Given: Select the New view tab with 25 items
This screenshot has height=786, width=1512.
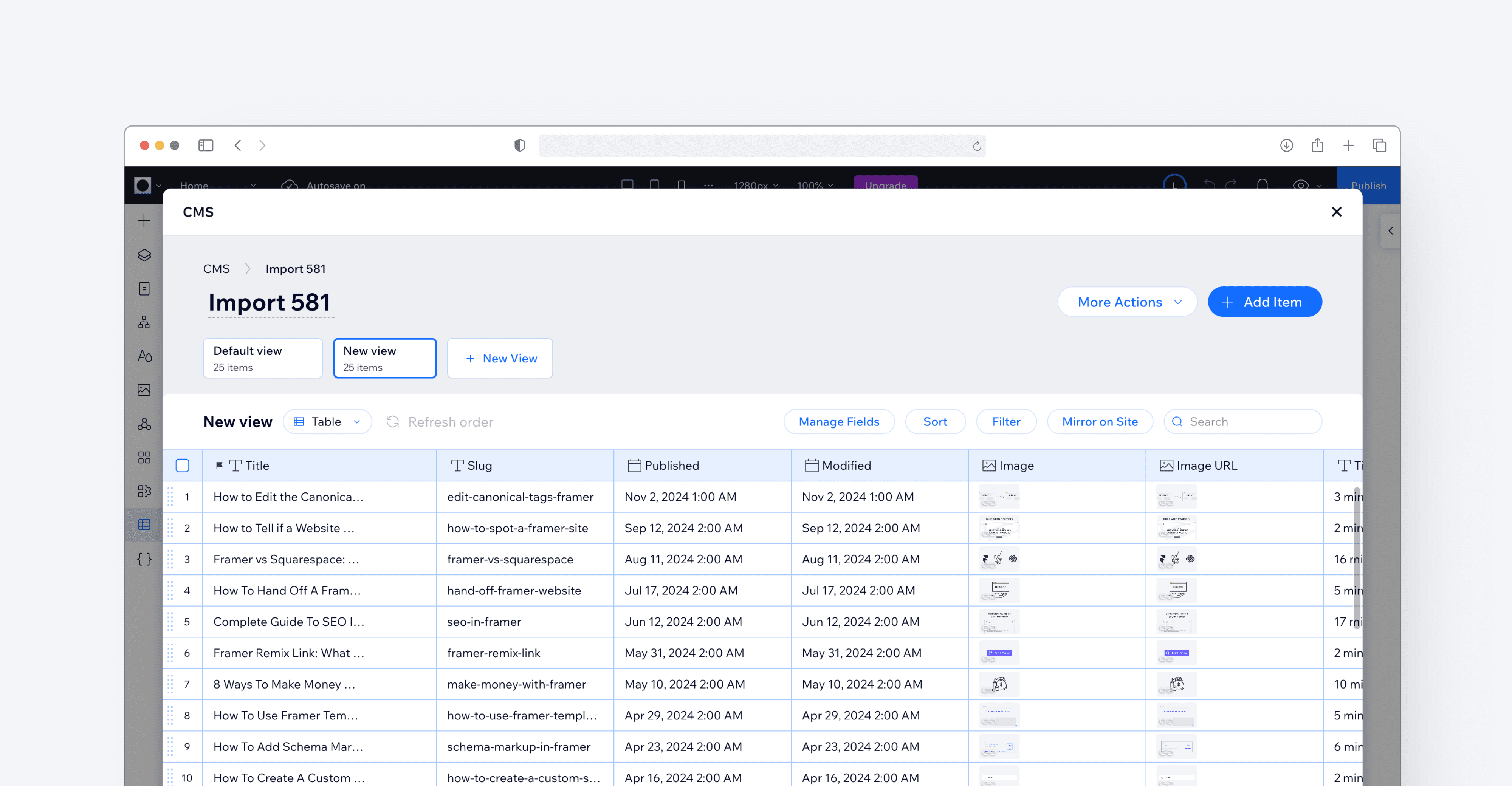Looking at the screenshot, I should (385, 358).
